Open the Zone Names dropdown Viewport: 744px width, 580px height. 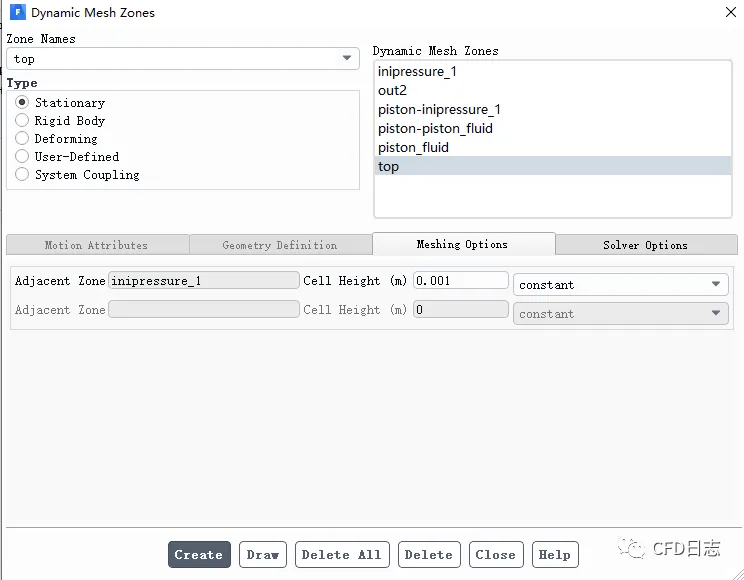pos(348,59)
